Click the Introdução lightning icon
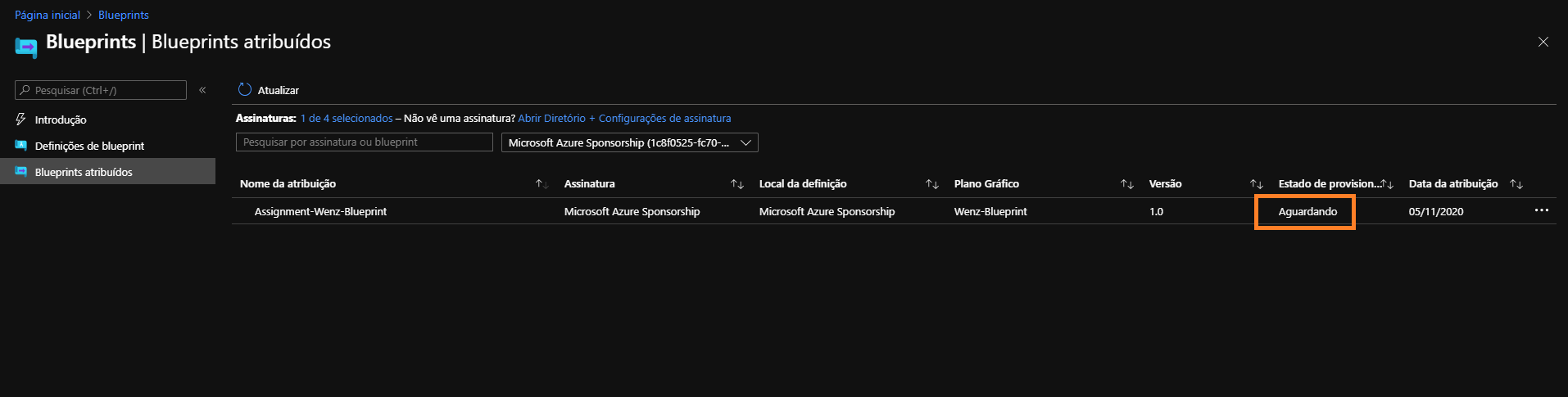Image resolution: width=1568 pixels, height=397 pixels. (x=20, y=120)
